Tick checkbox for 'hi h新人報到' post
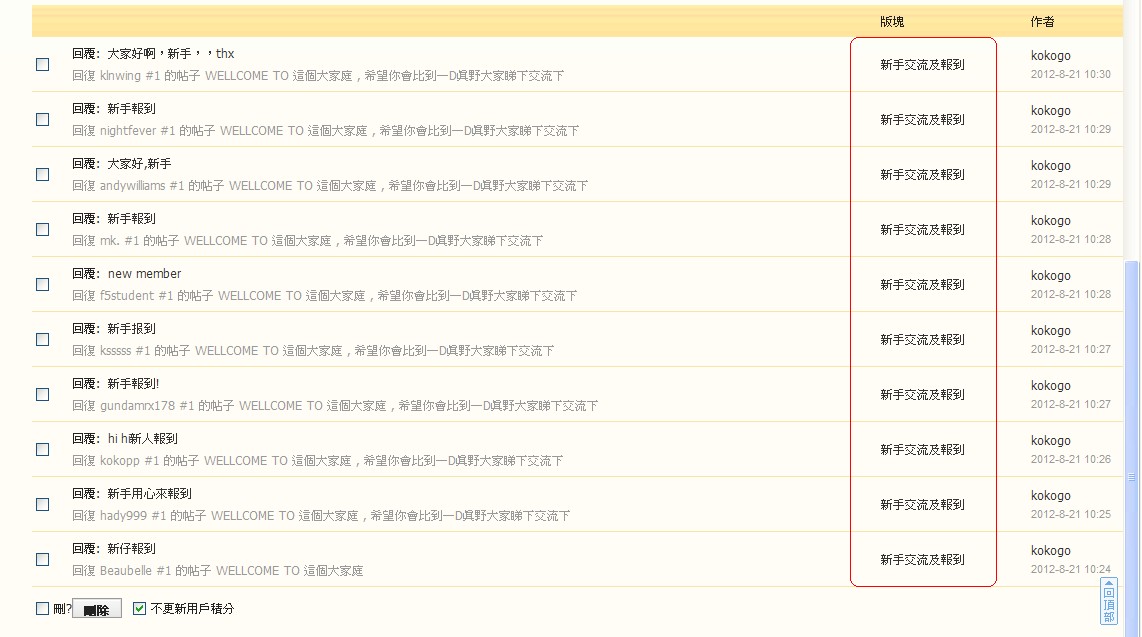The image size is (1142, 637). (43, 449)
